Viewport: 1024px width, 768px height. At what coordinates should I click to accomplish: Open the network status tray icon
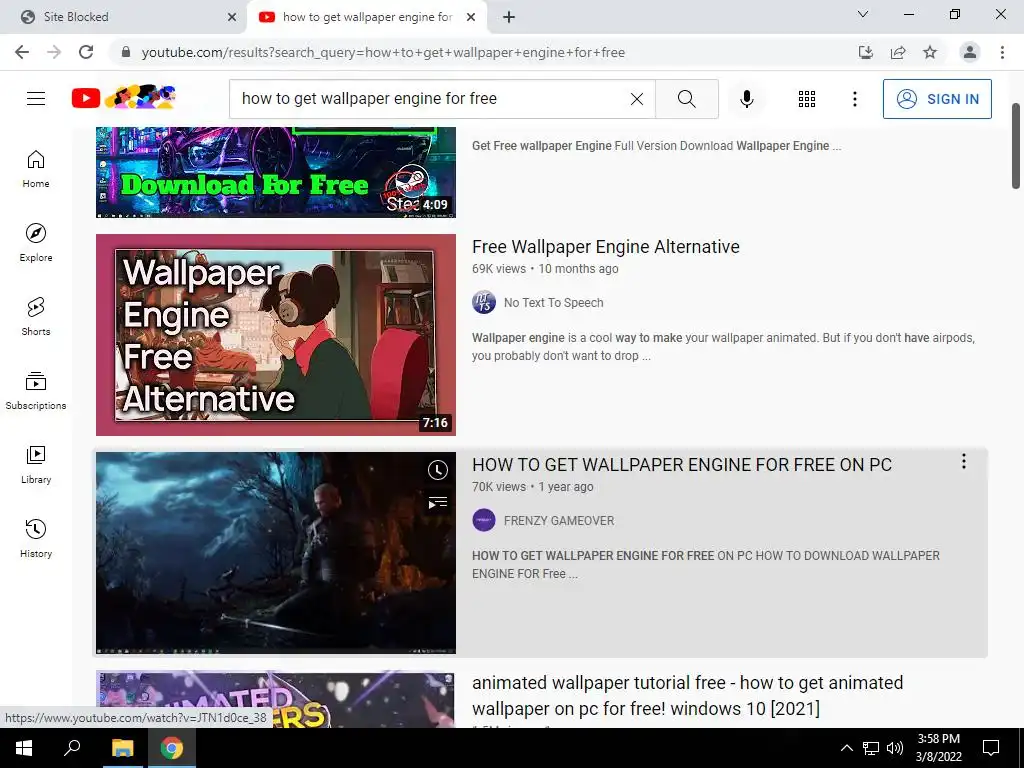pos(871,748)
